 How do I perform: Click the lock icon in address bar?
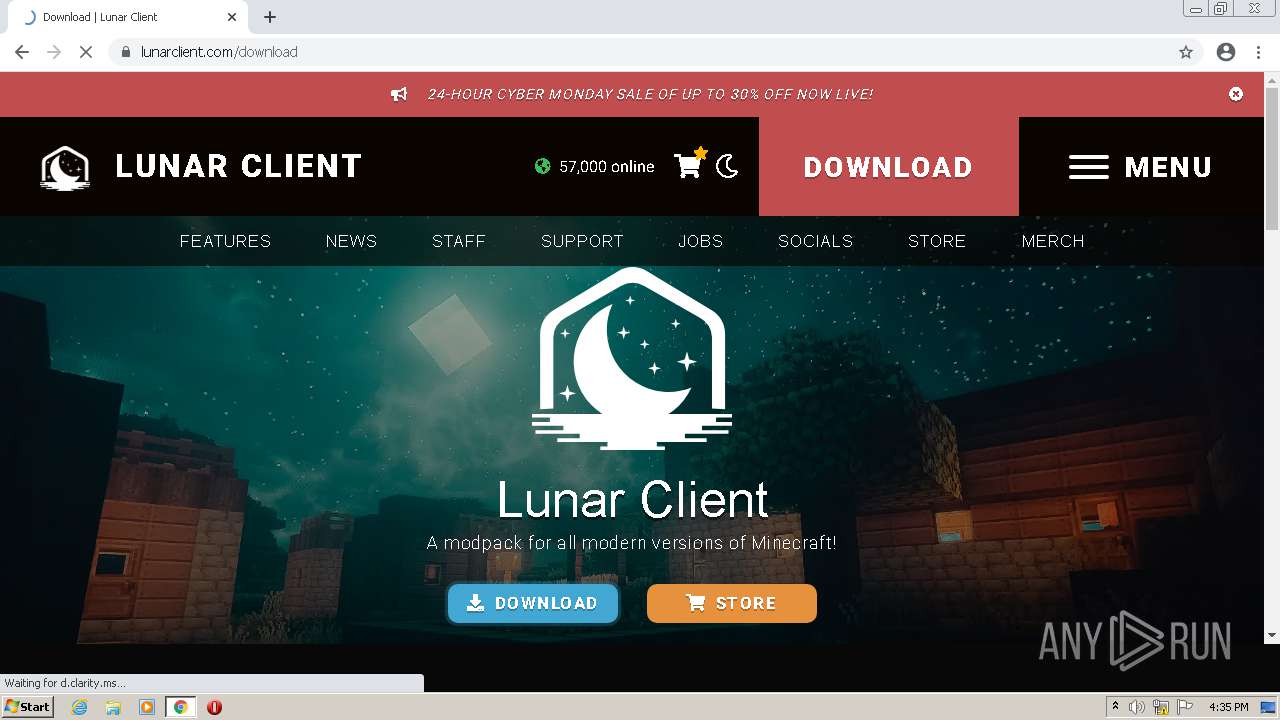click(125, 52)
